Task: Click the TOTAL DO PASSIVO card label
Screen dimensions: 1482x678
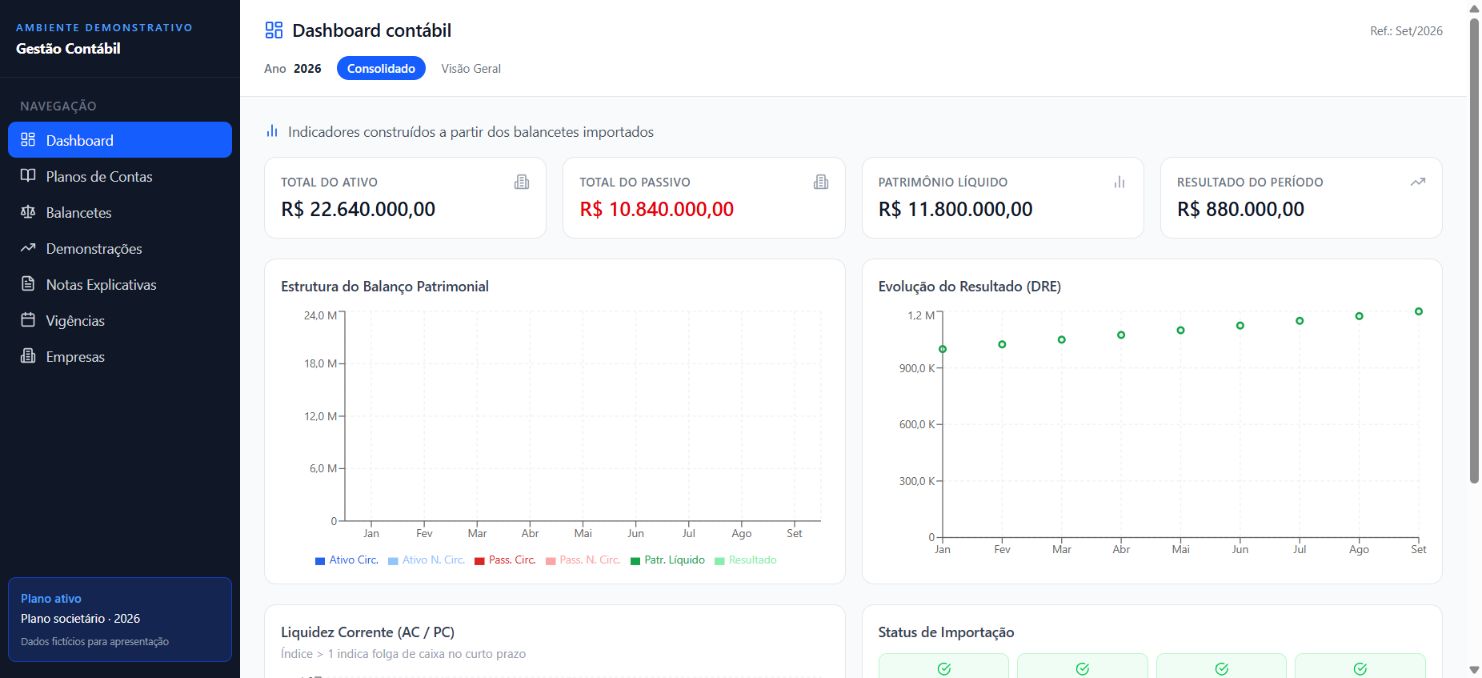Action: 635,182
